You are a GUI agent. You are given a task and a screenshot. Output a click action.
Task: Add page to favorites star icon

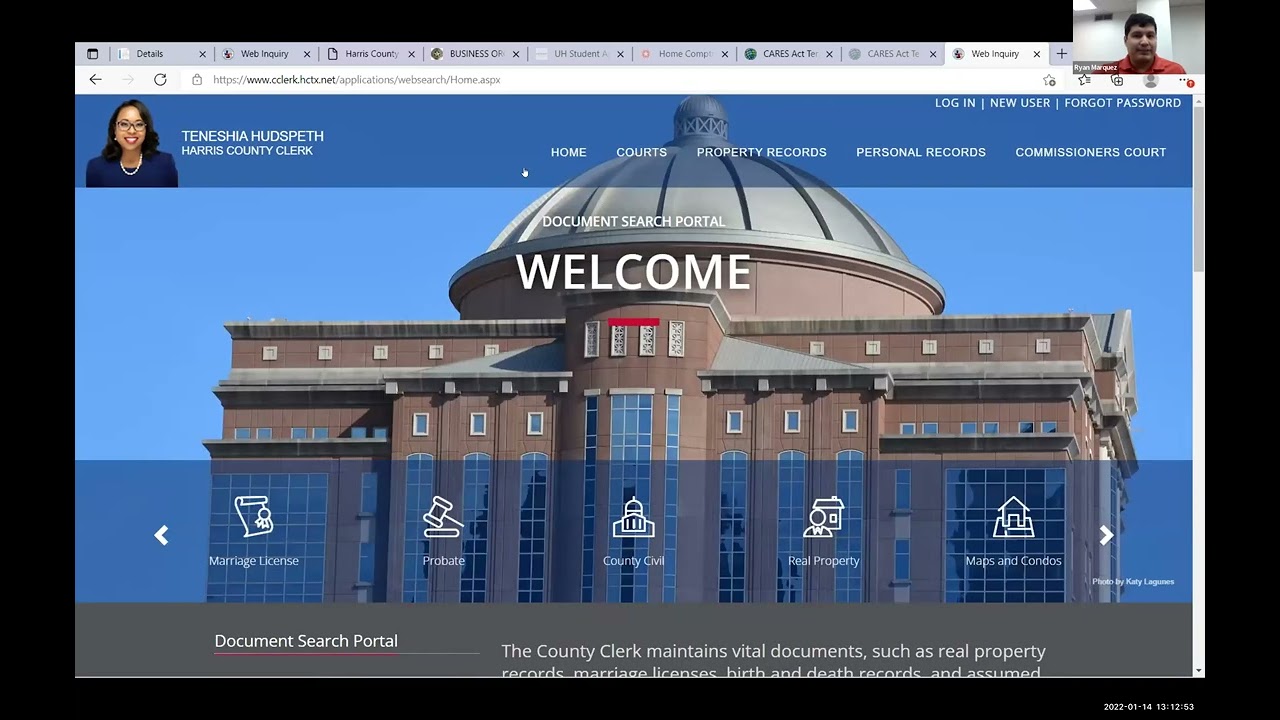(1049, 80)
